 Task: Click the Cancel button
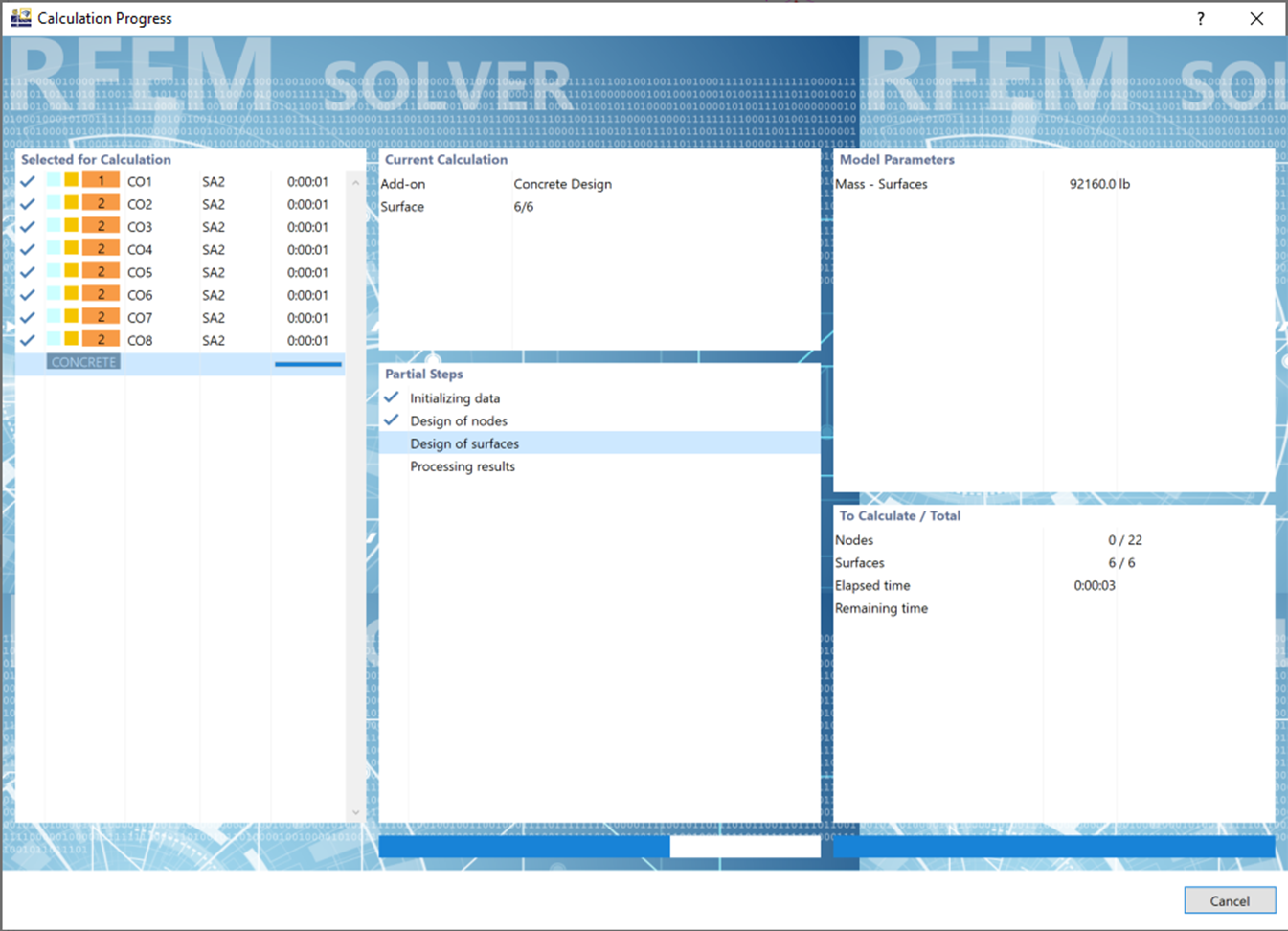pos(1230,900)
